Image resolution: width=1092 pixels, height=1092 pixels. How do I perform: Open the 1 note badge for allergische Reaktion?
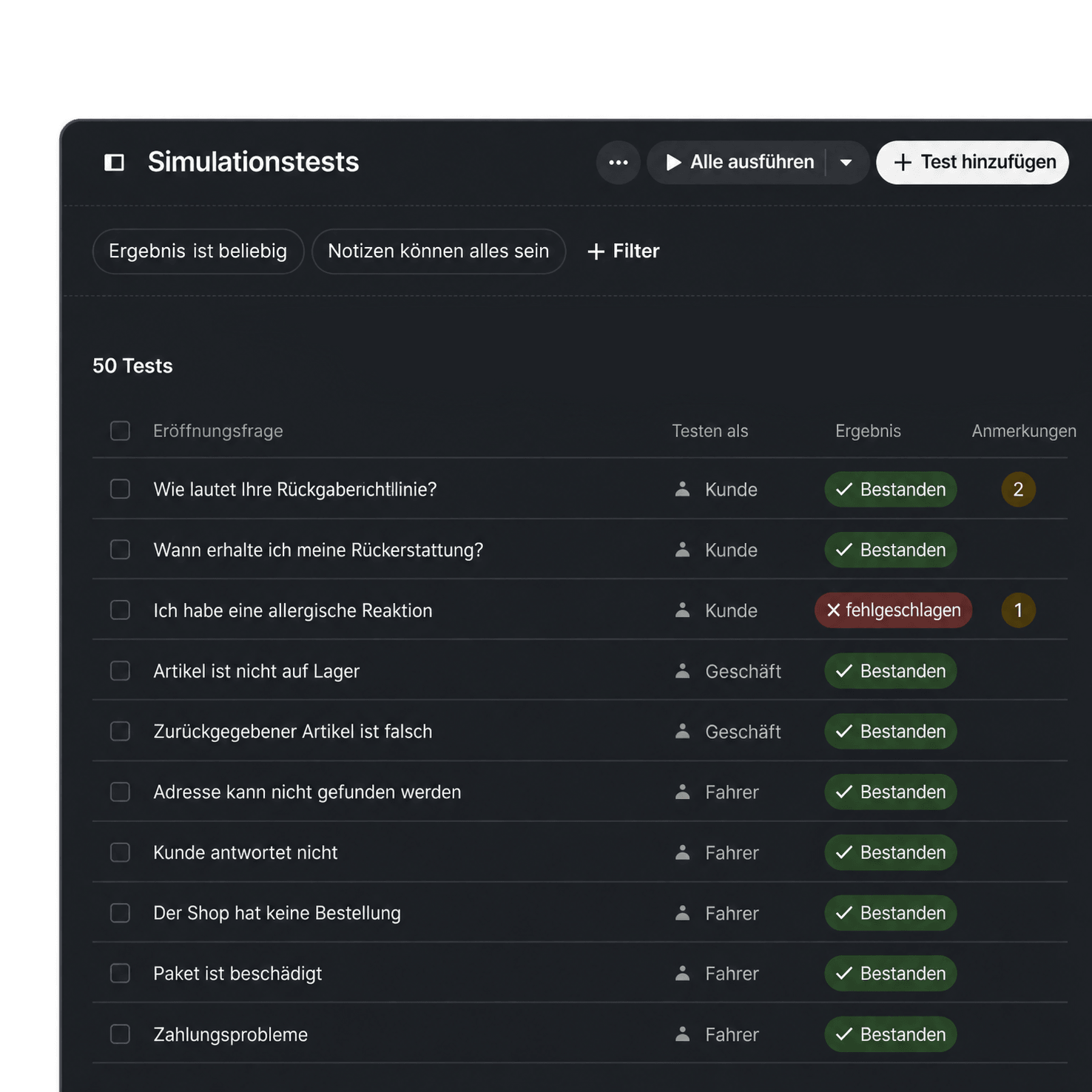(x=1018, y=610)
